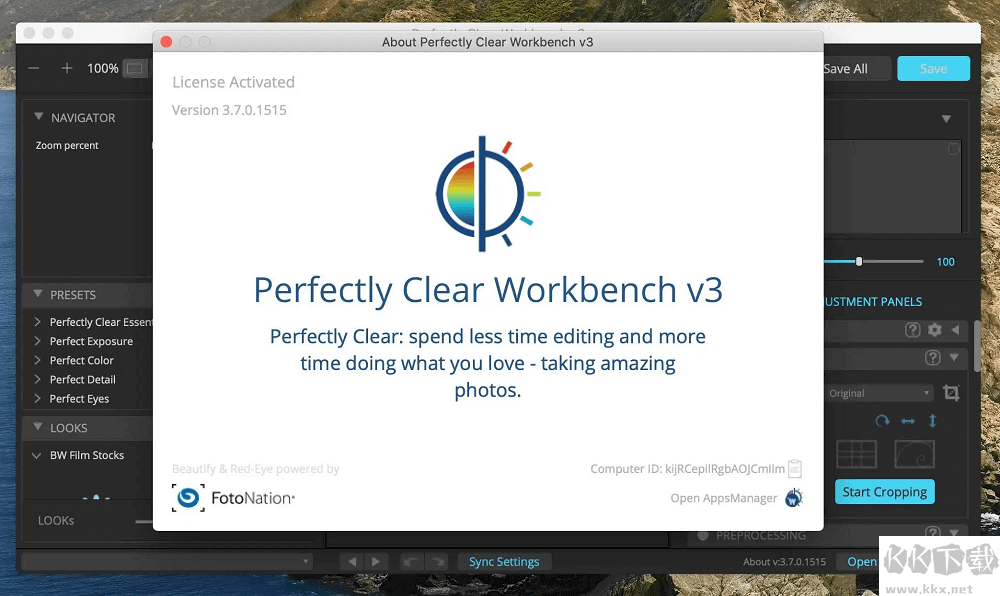The height and width of the screenshot is (596, 1000).
Task: Open settings gear in adjustment panels header
Action: click(935, 330)
